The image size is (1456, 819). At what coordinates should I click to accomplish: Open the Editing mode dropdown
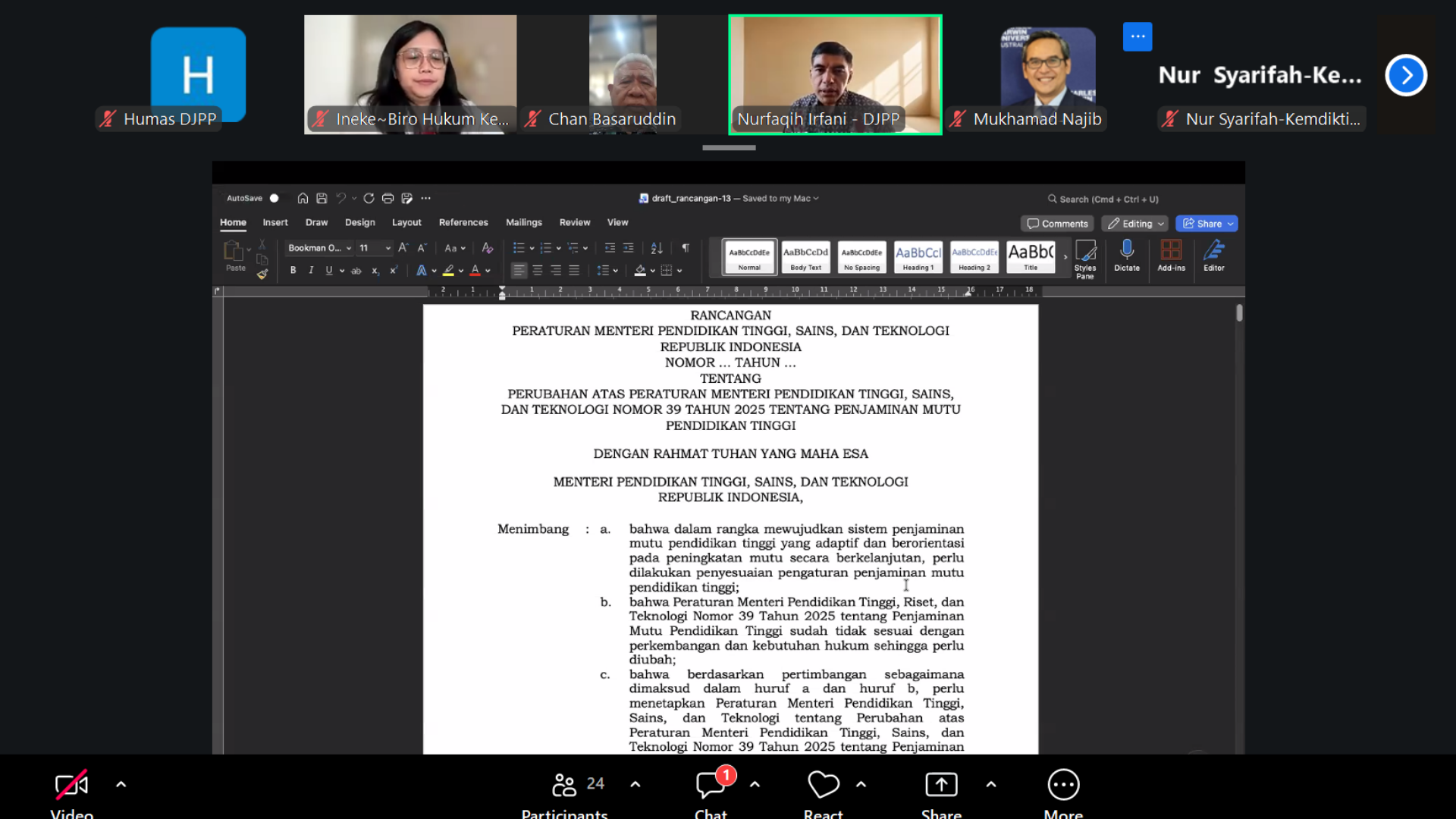1136,224
